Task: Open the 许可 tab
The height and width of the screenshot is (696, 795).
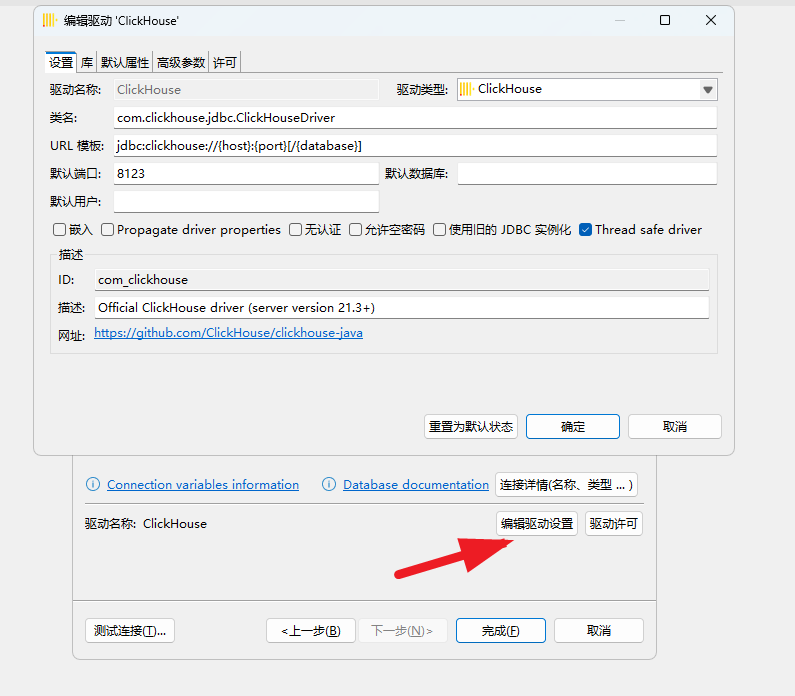Action: (225, 62)
